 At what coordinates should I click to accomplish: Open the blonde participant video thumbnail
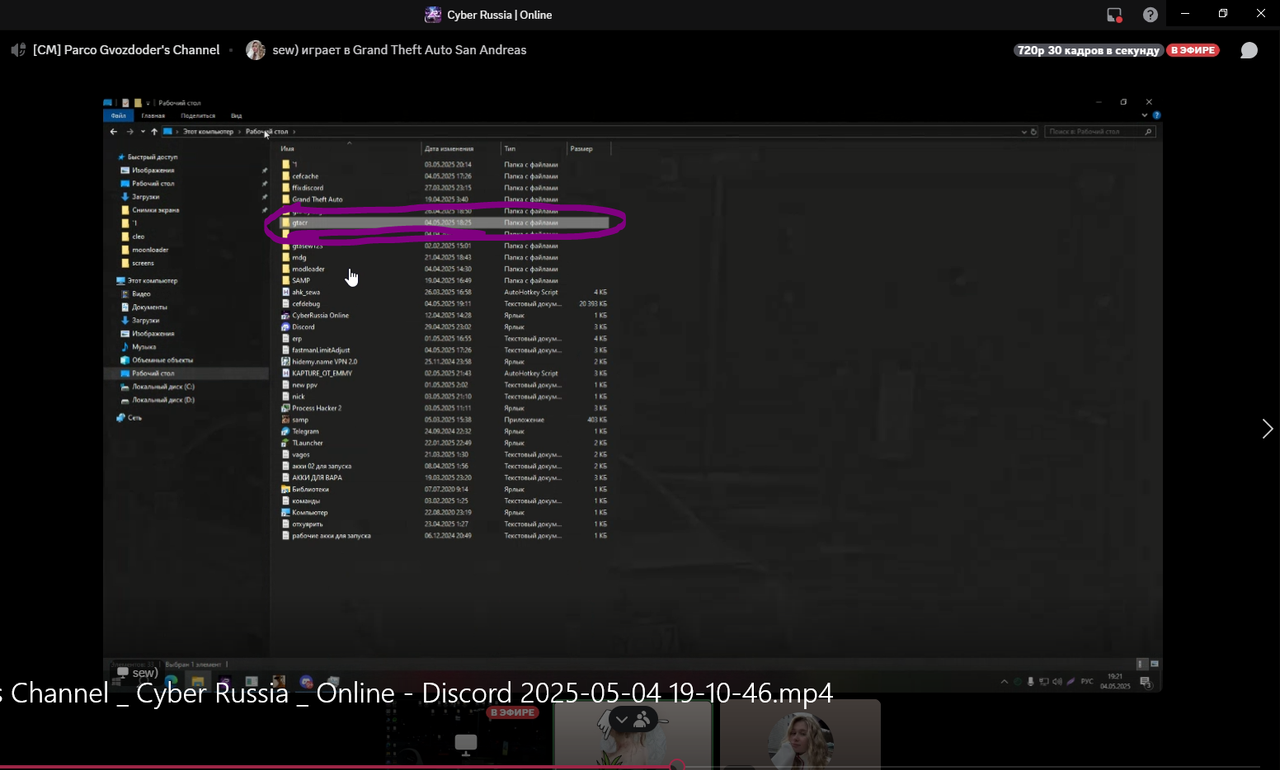click(800, 734)
